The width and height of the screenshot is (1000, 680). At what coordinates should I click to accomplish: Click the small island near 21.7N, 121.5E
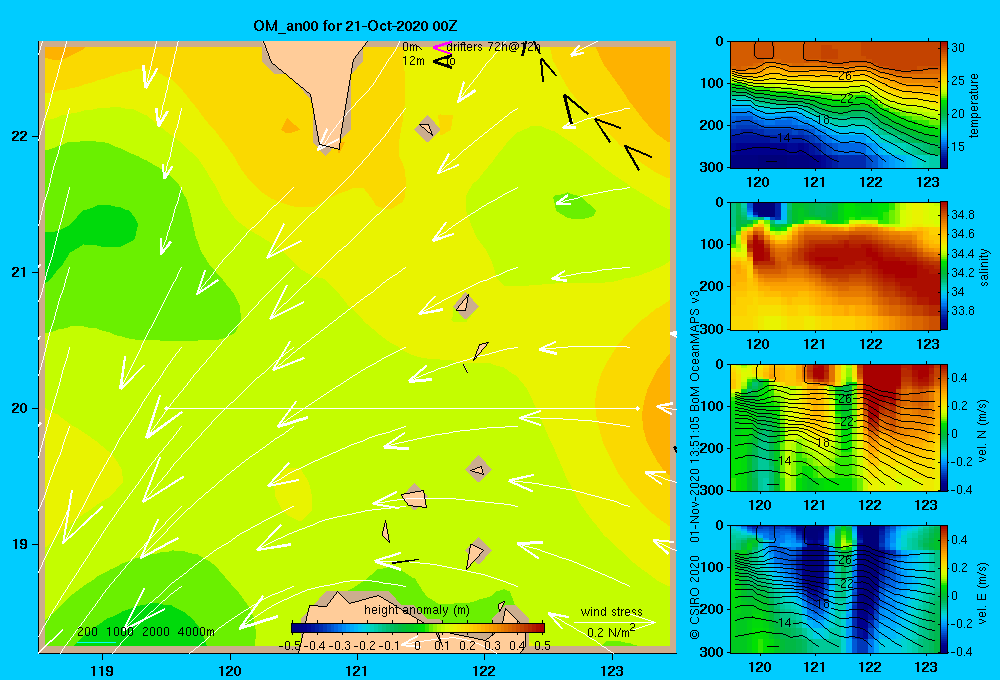tap(427, 129)
